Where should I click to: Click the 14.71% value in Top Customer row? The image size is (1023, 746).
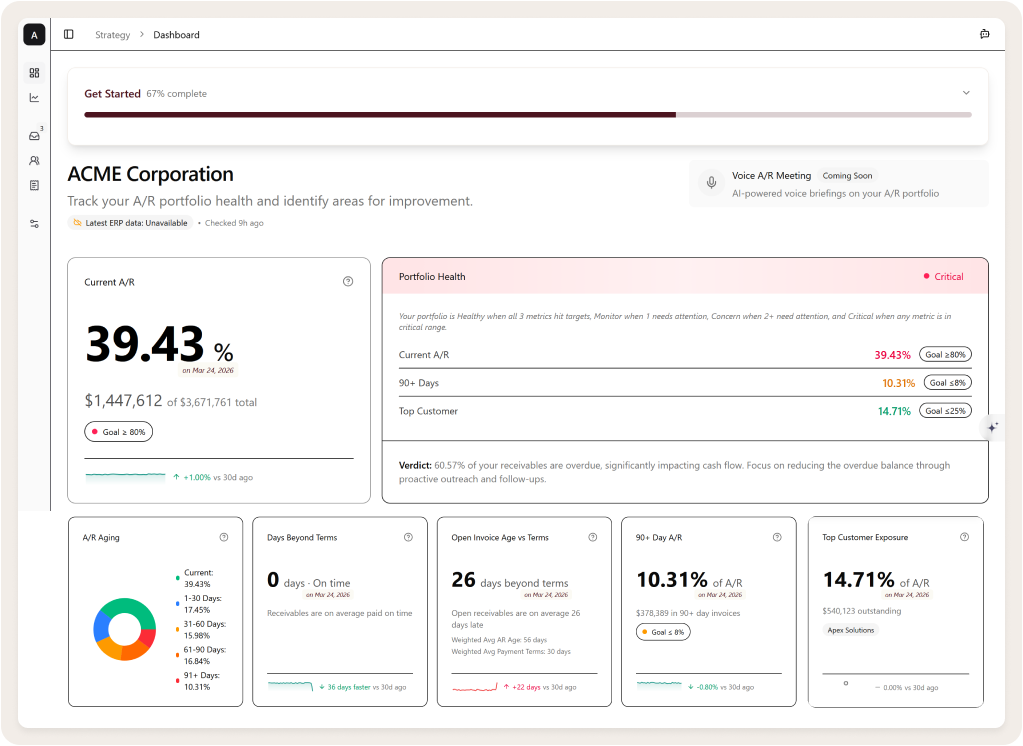894,411
